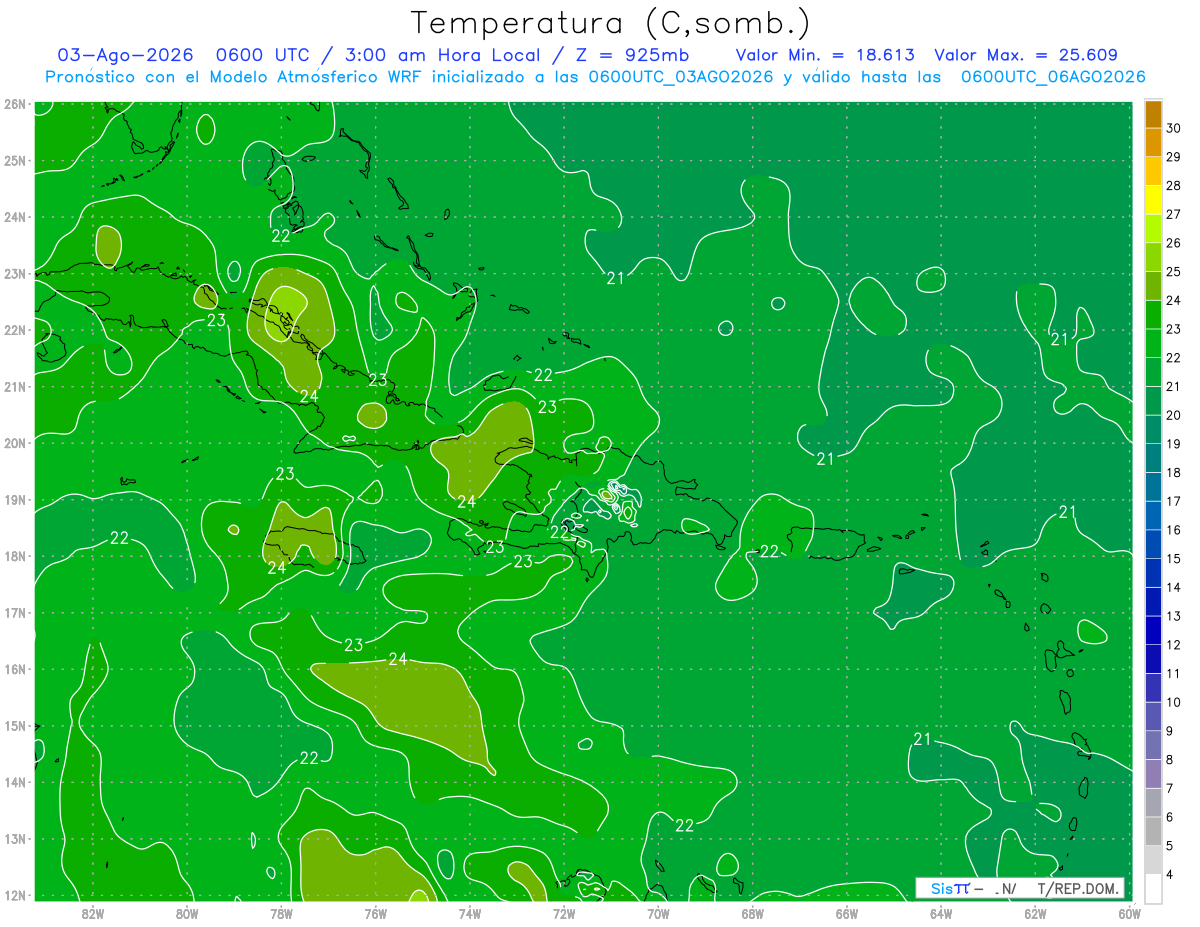The height and width of the screenshot is (927, 1200).
Task: Click the '23N' latitude axis label
Action: coord(14,273)
